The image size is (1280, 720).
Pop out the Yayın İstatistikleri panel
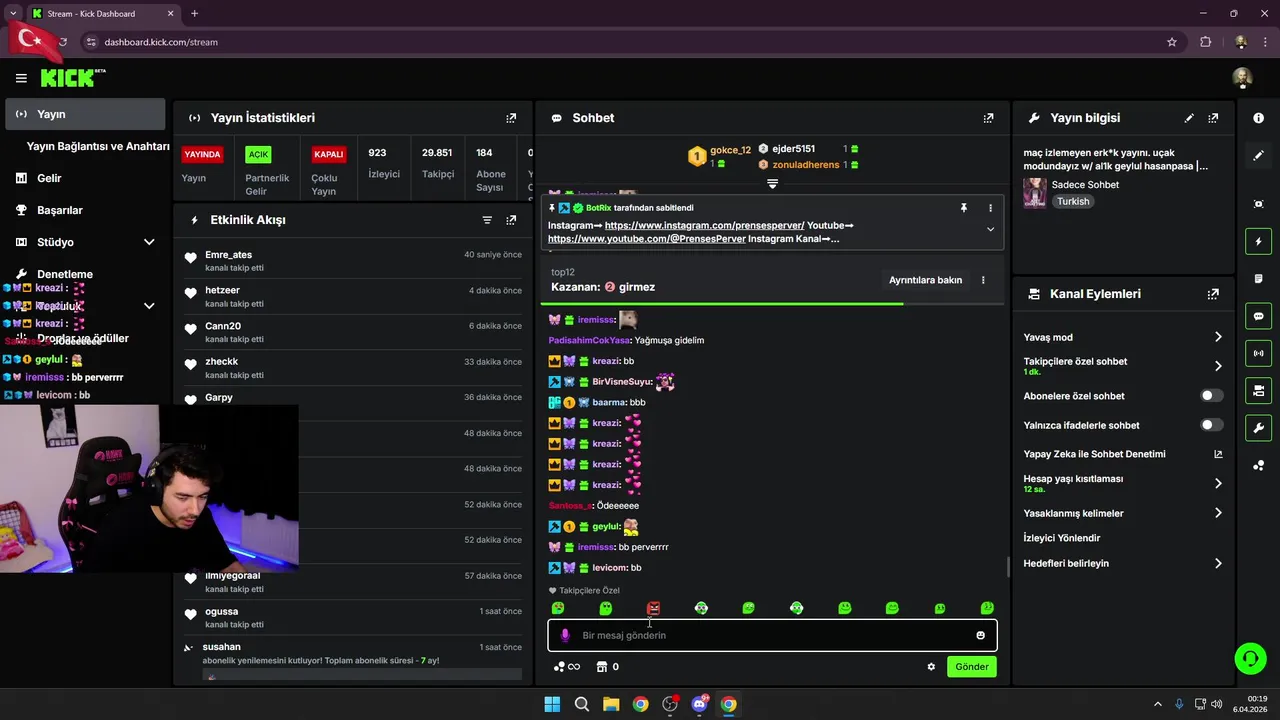point(511,118)
